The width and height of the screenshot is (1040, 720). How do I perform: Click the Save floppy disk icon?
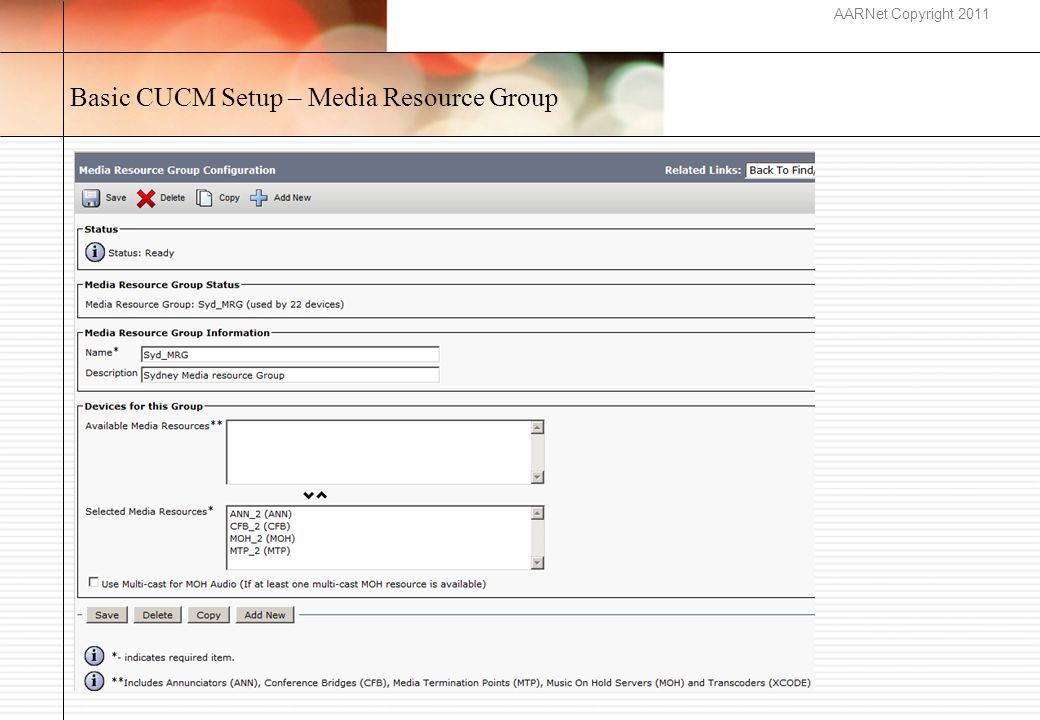[91, 198]
